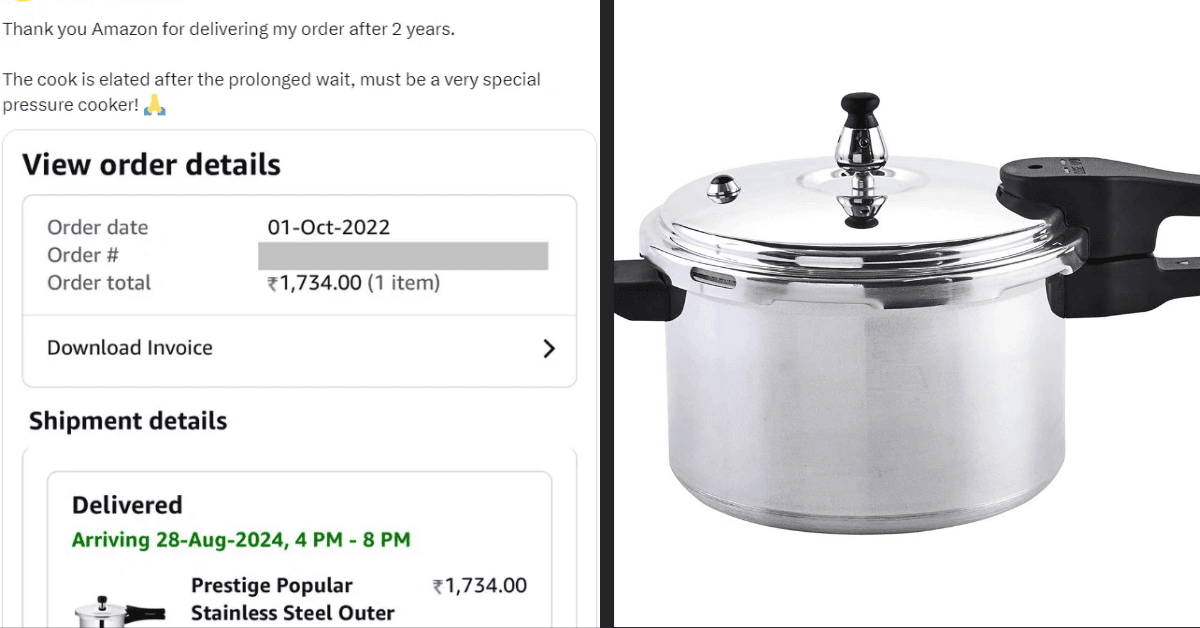
Task: Select the green Arriving 28-Aug-2024 text
Action: point(241,540)
